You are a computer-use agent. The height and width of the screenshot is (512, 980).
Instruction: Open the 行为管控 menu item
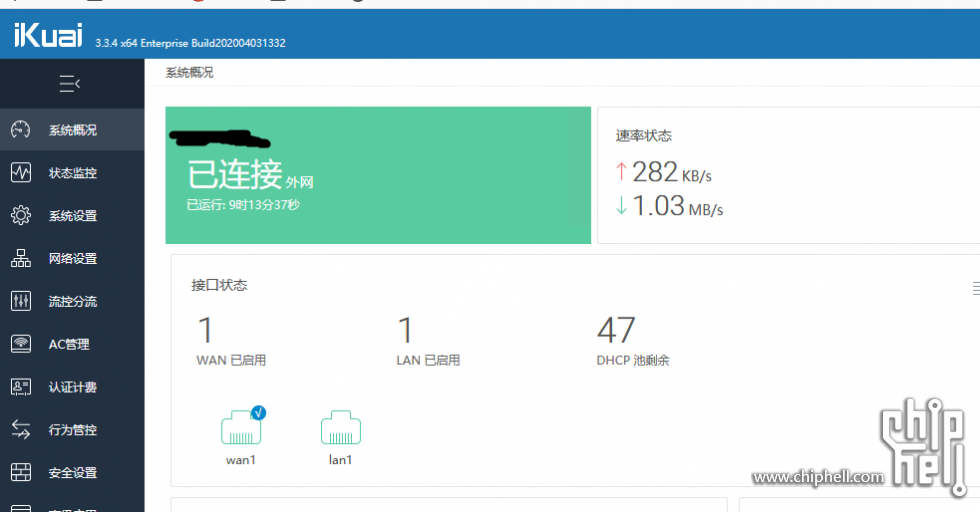[72, 429]
